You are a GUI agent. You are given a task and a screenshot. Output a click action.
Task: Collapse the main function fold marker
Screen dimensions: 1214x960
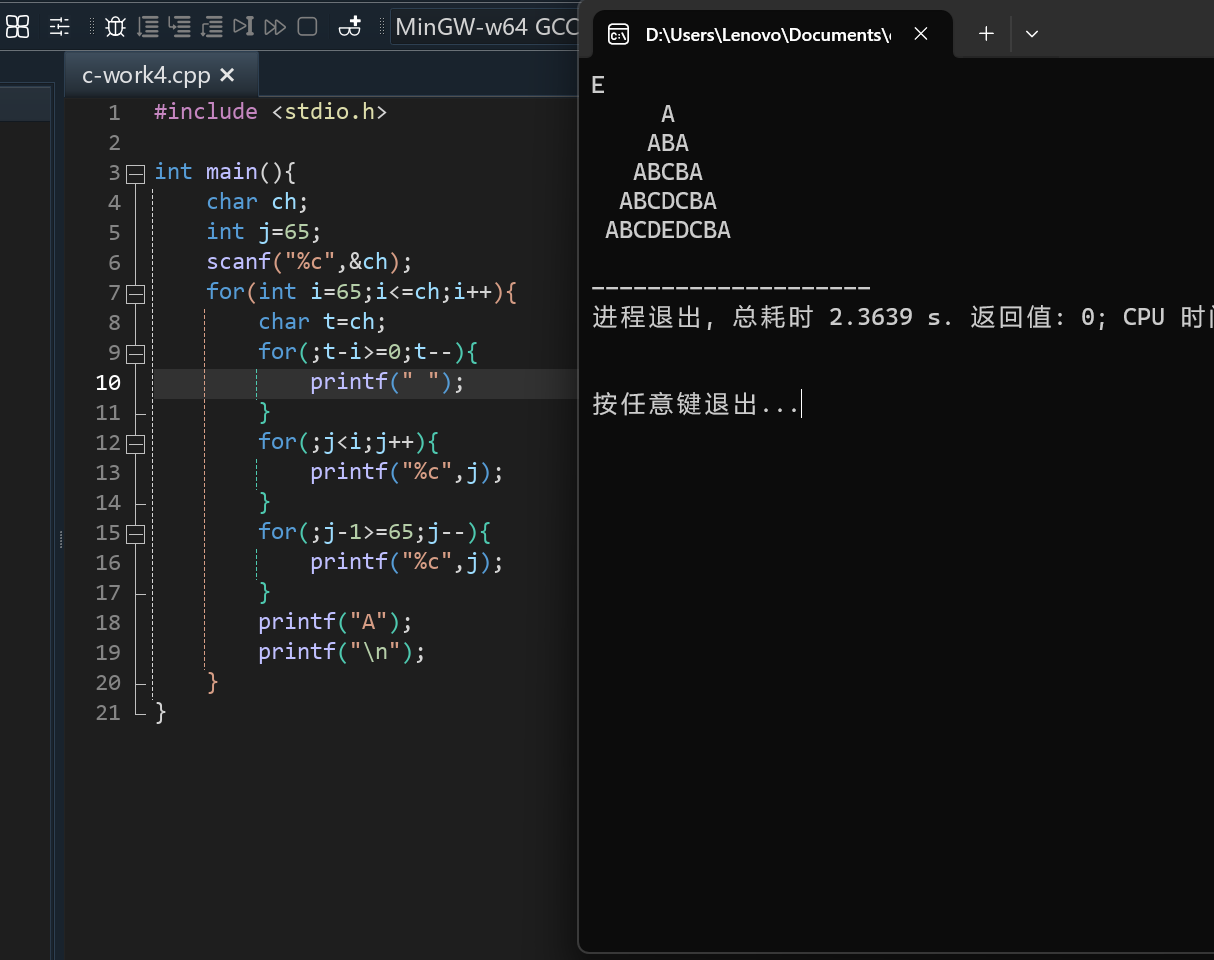click(135, 172)
